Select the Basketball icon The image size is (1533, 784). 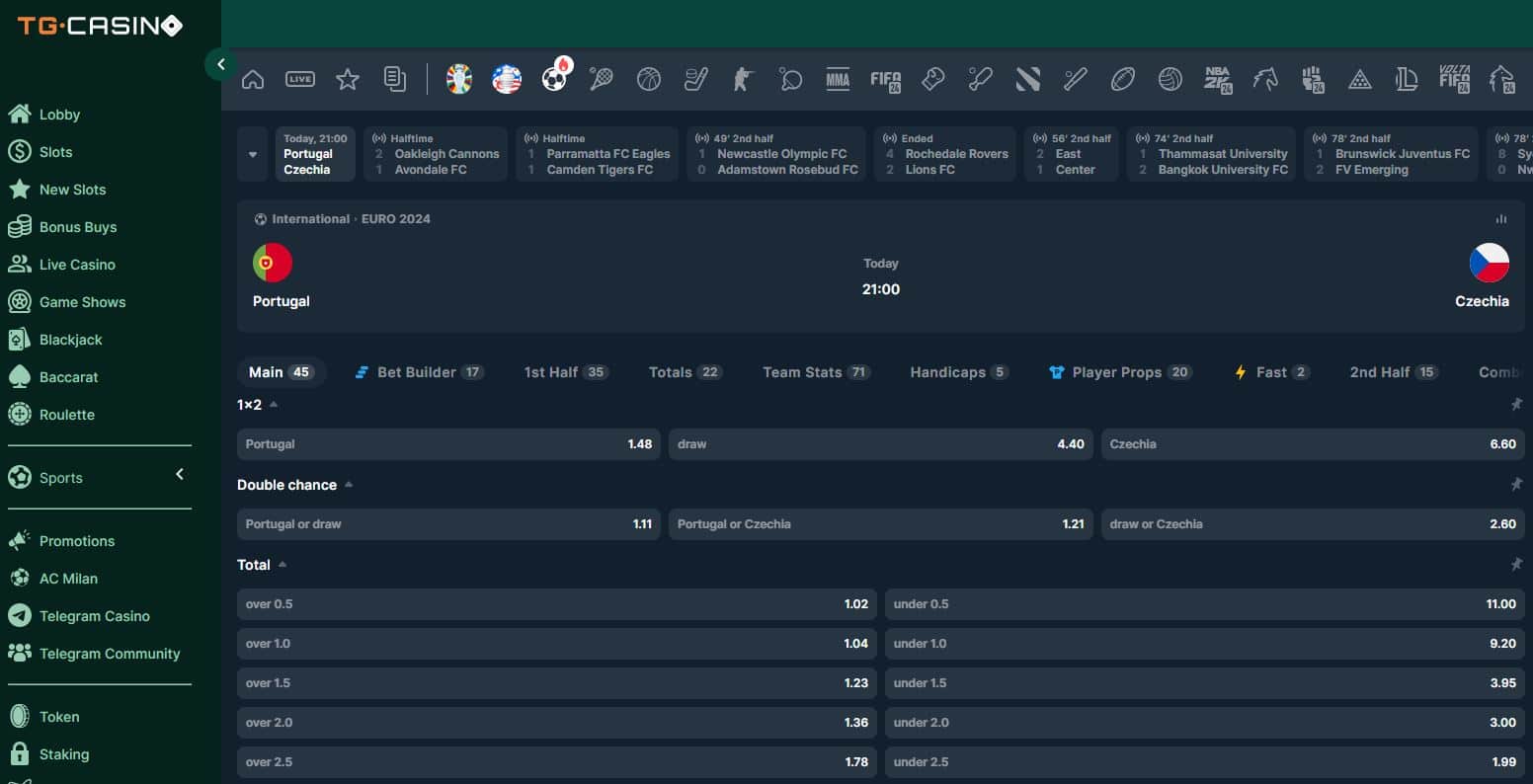tap(649, 79)
